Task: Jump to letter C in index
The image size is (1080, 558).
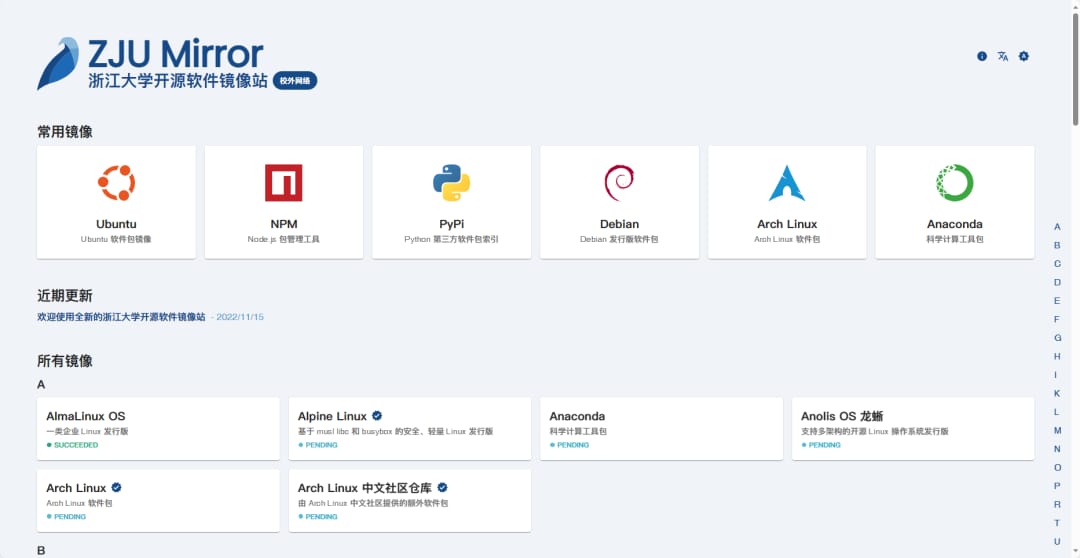Action: [1057, 264]
